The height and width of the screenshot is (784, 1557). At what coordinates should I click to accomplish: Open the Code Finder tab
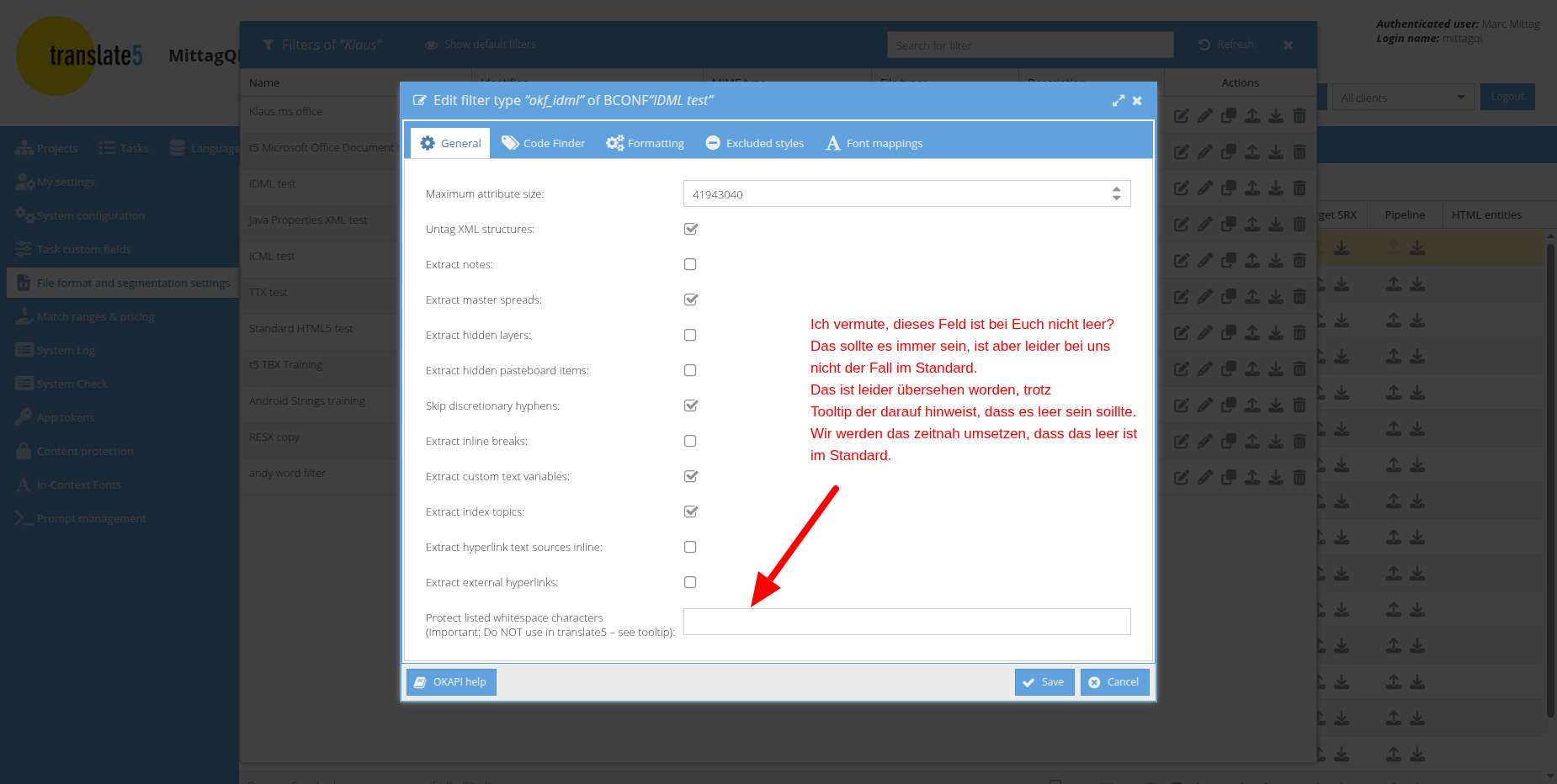[543, 143]
